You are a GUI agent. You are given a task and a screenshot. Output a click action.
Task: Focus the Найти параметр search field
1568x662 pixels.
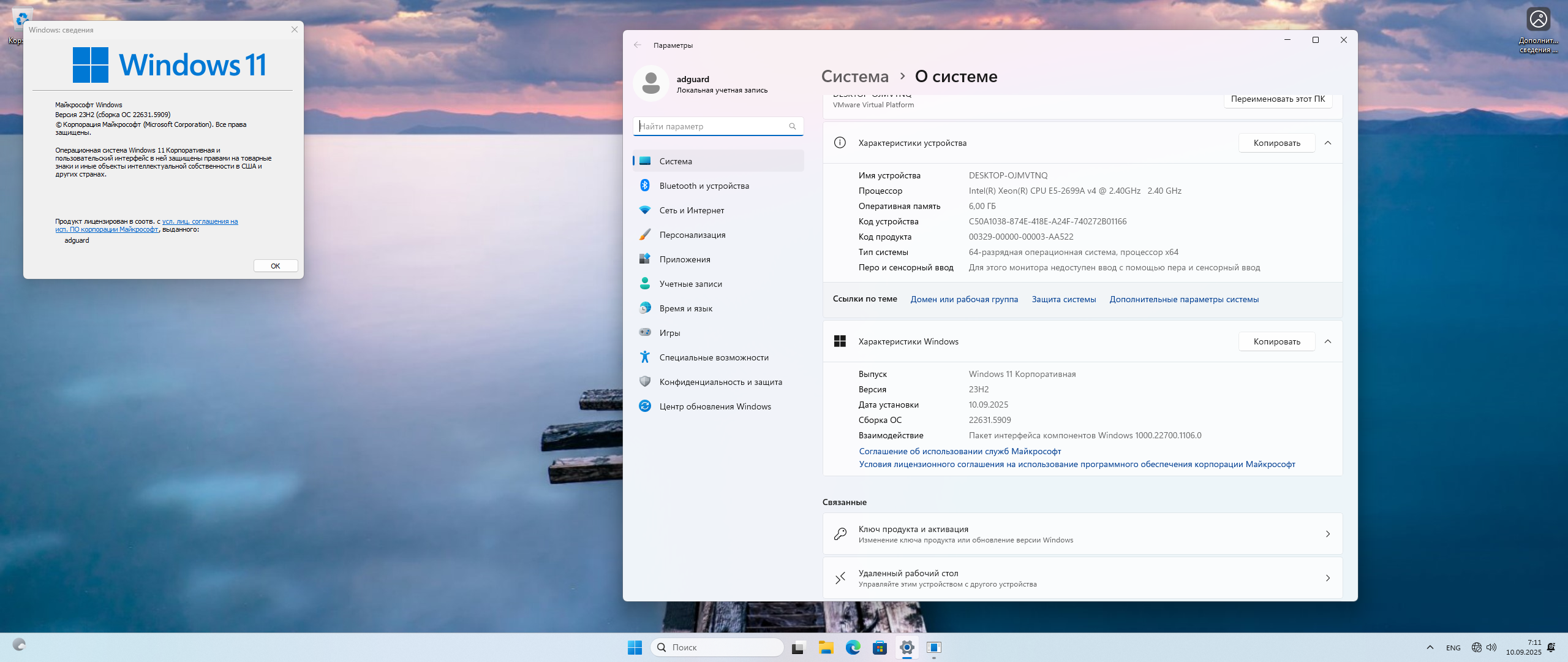[718, 126]
